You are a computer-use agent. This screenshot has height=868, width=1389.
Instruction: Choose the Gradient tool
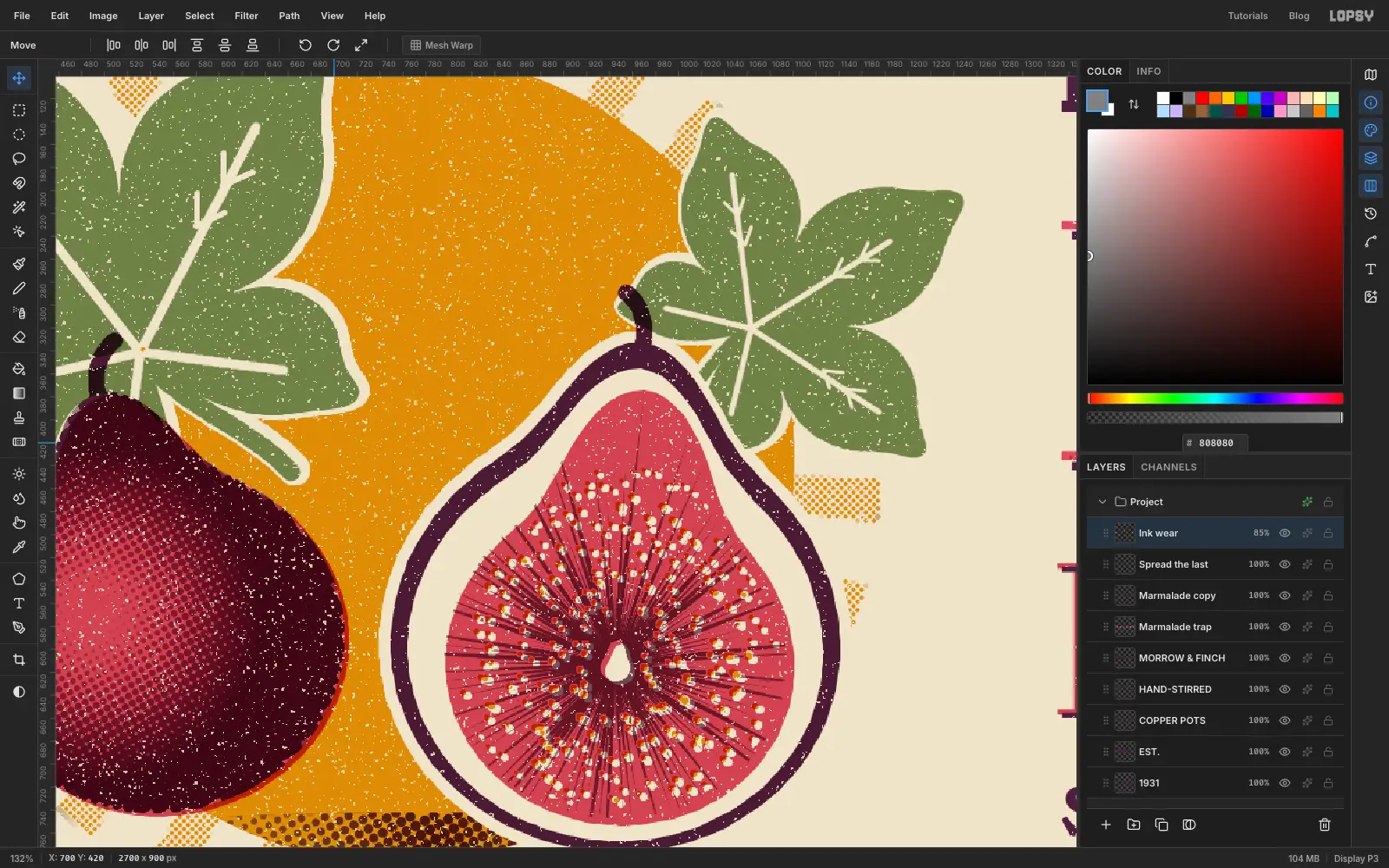point(18,393)
